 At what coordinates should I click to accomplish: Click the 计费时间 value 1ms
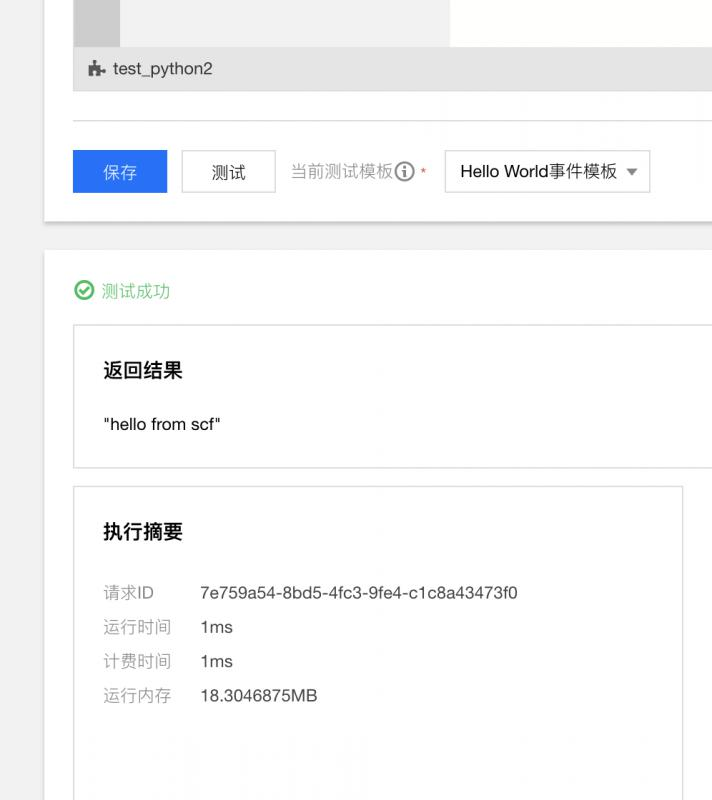pyautogui.click(x=216, y=661)
